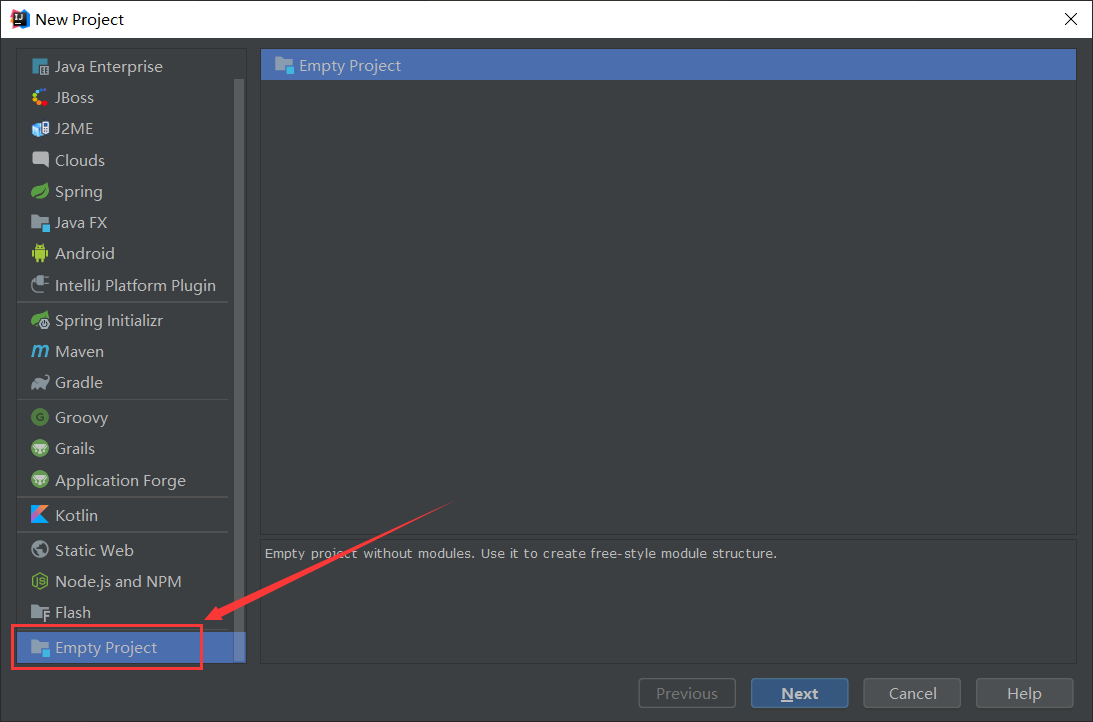This screenshot has width=1093, height=722.
Task: Select the Android robot icon
Action: [40, 254]
